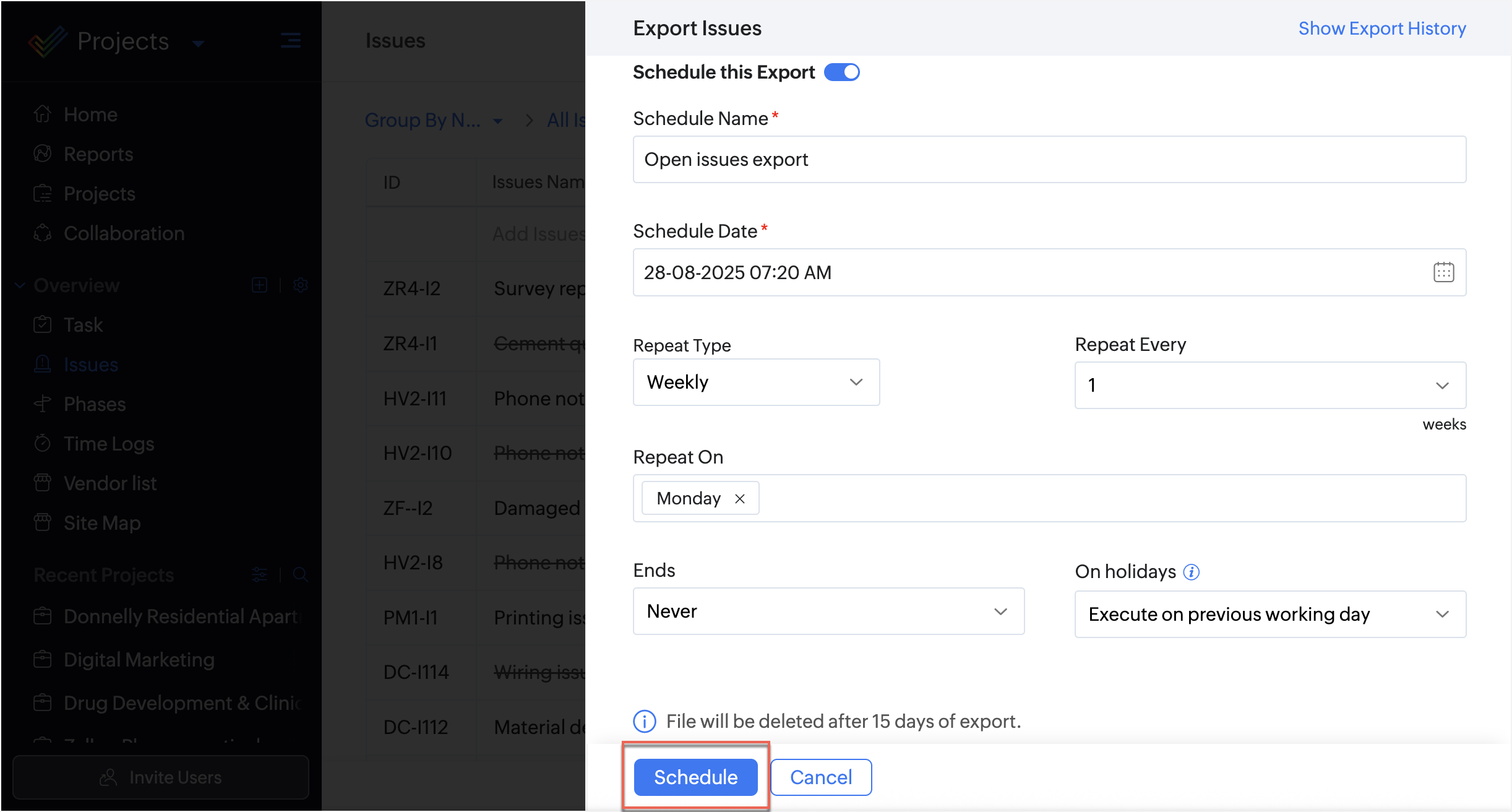Click the Time Logs clock icon
The width and height of the screenshot is (1512, 812).
(43, 444)
